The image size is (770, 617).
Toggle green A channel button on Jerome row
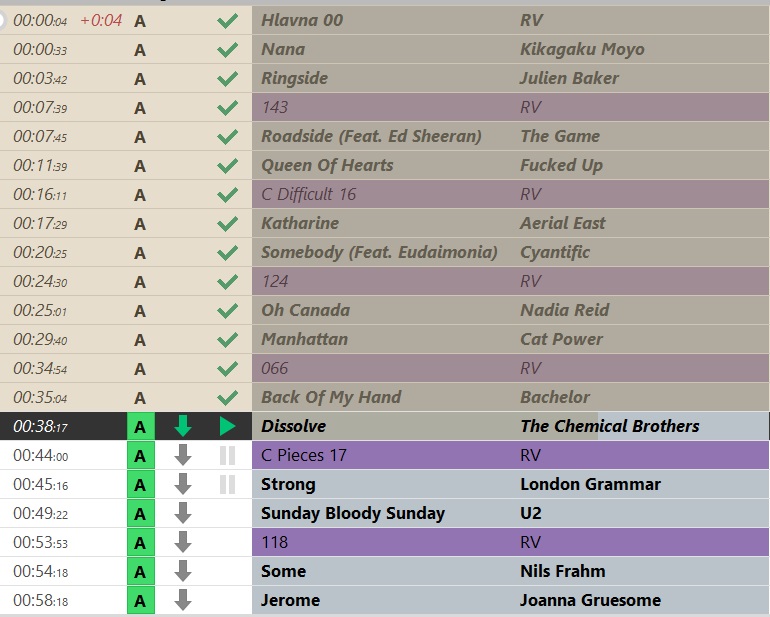141,600
